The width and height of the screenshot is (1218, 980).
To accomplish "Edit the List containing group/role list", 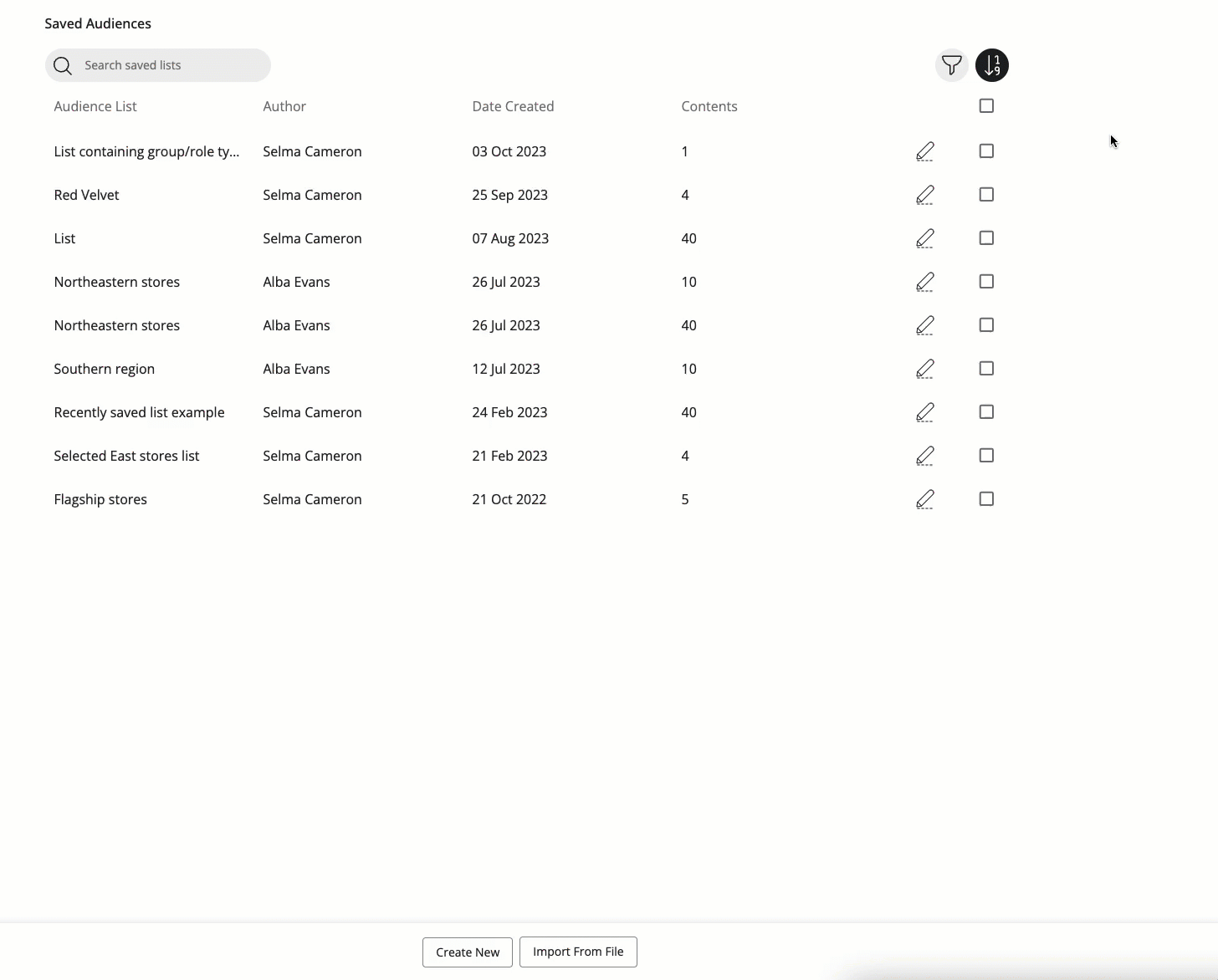I will [x=924, y=151].
